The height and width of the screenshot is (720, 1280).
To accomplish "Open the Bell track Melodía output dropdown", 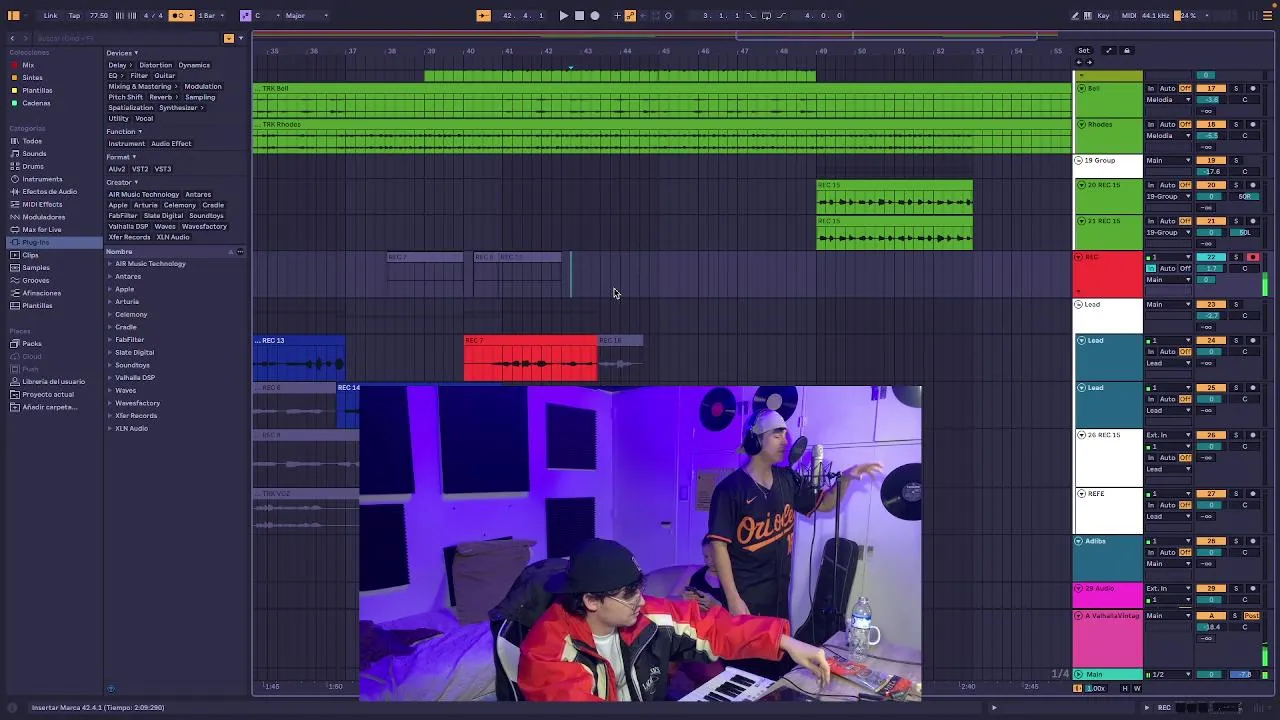I will 1169,99.
